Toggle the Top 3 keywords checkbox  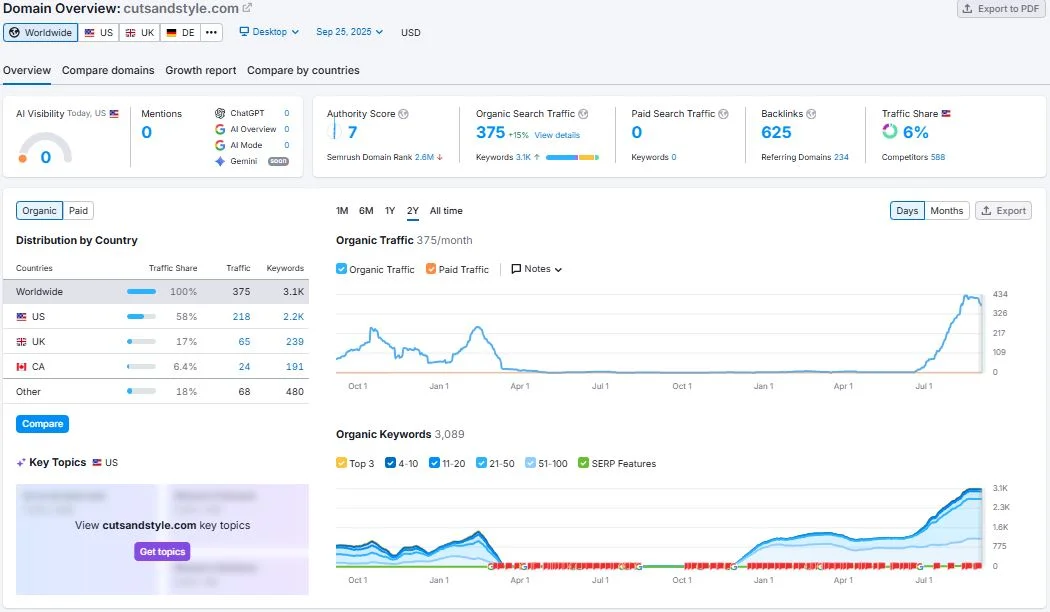pos(342,463)
